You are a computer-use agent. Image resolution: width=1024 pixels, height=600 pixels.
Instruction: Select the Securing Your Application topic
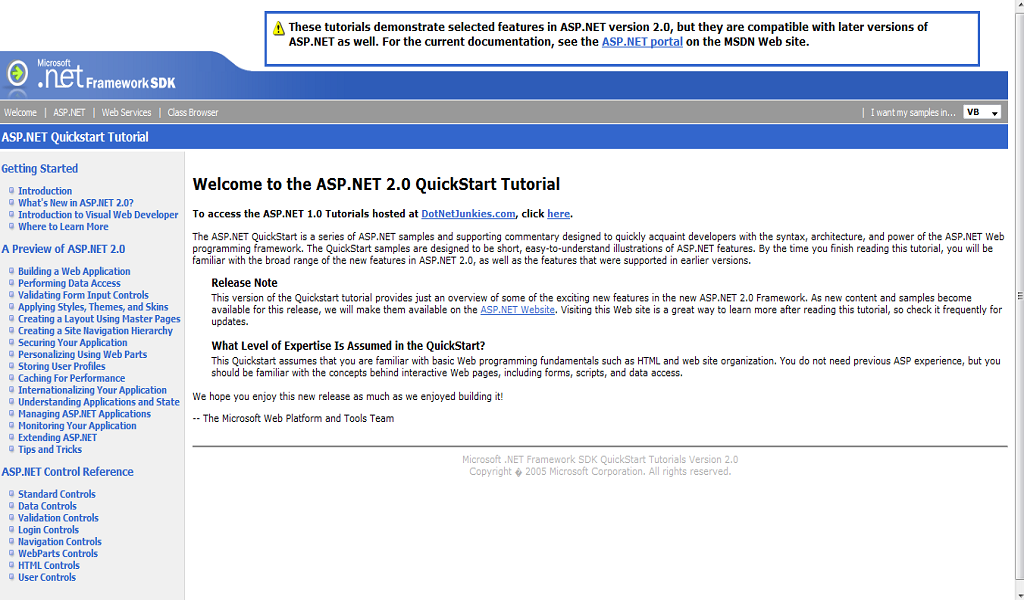click(x=72, y=342)
